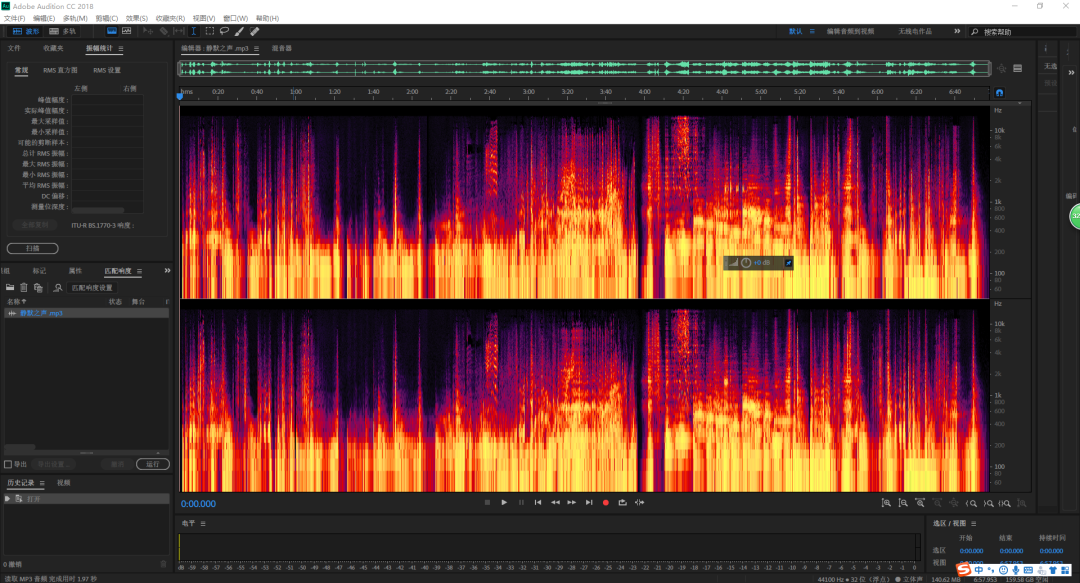Select the 编辑音频到视频 workspace
This screenshot has width=1080, height=583.
click(x=850, y=31)
